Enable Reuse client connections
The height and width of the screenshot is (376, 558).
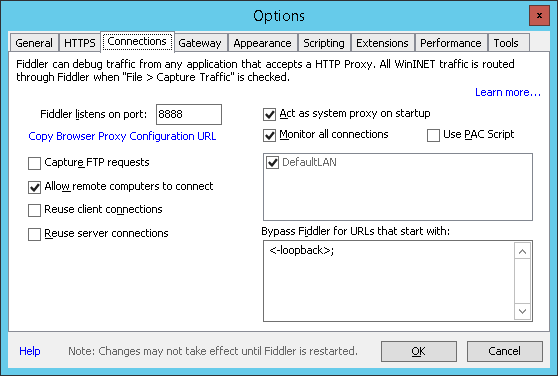pos(35,210)
